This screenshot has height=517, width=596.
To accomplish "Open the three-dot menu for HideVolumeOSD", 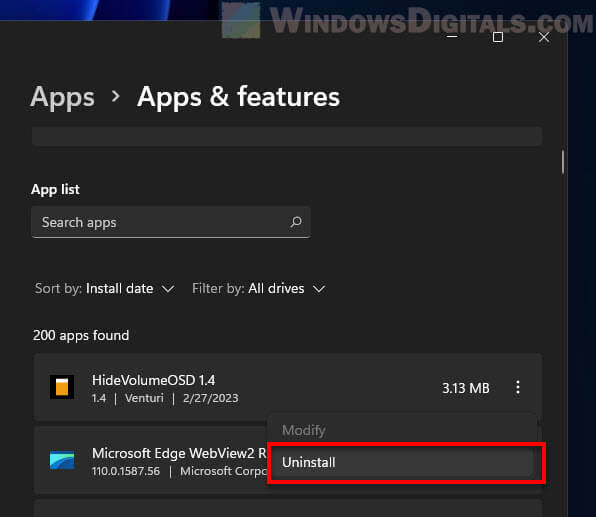I will click(x=518, y=387).
